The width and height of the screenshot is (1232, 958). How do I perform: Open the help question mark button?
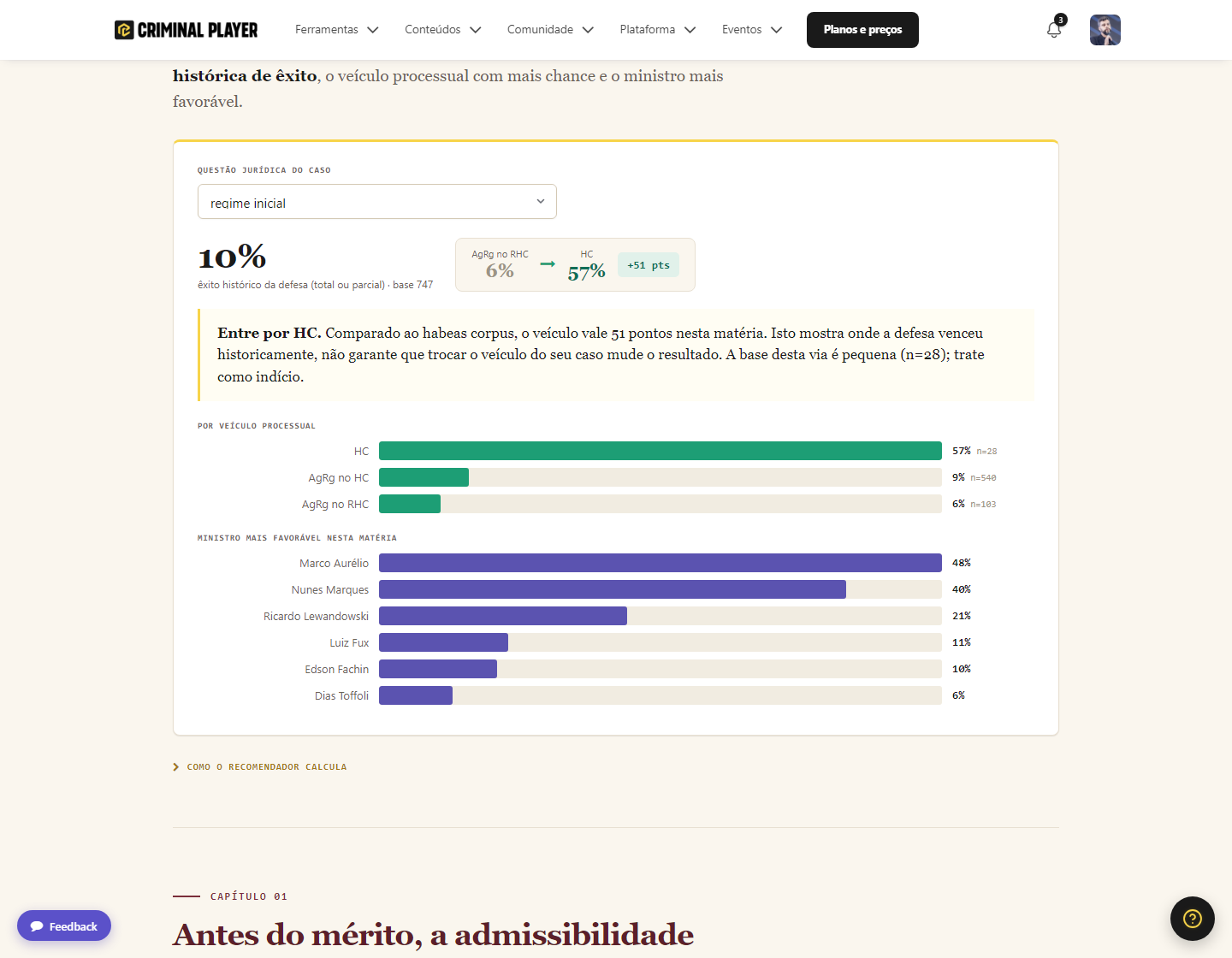pos(1193,919)
